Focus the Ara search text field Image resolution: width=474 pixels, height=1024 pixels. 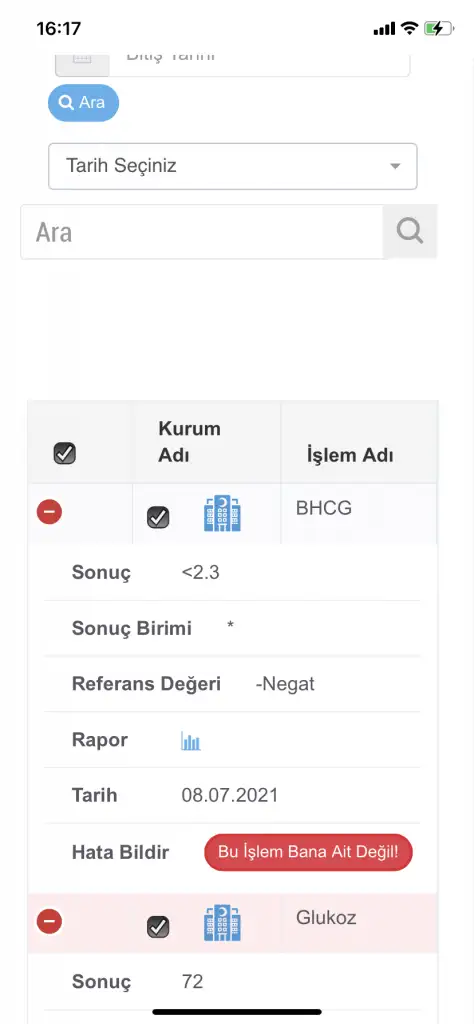click(202, 231)
